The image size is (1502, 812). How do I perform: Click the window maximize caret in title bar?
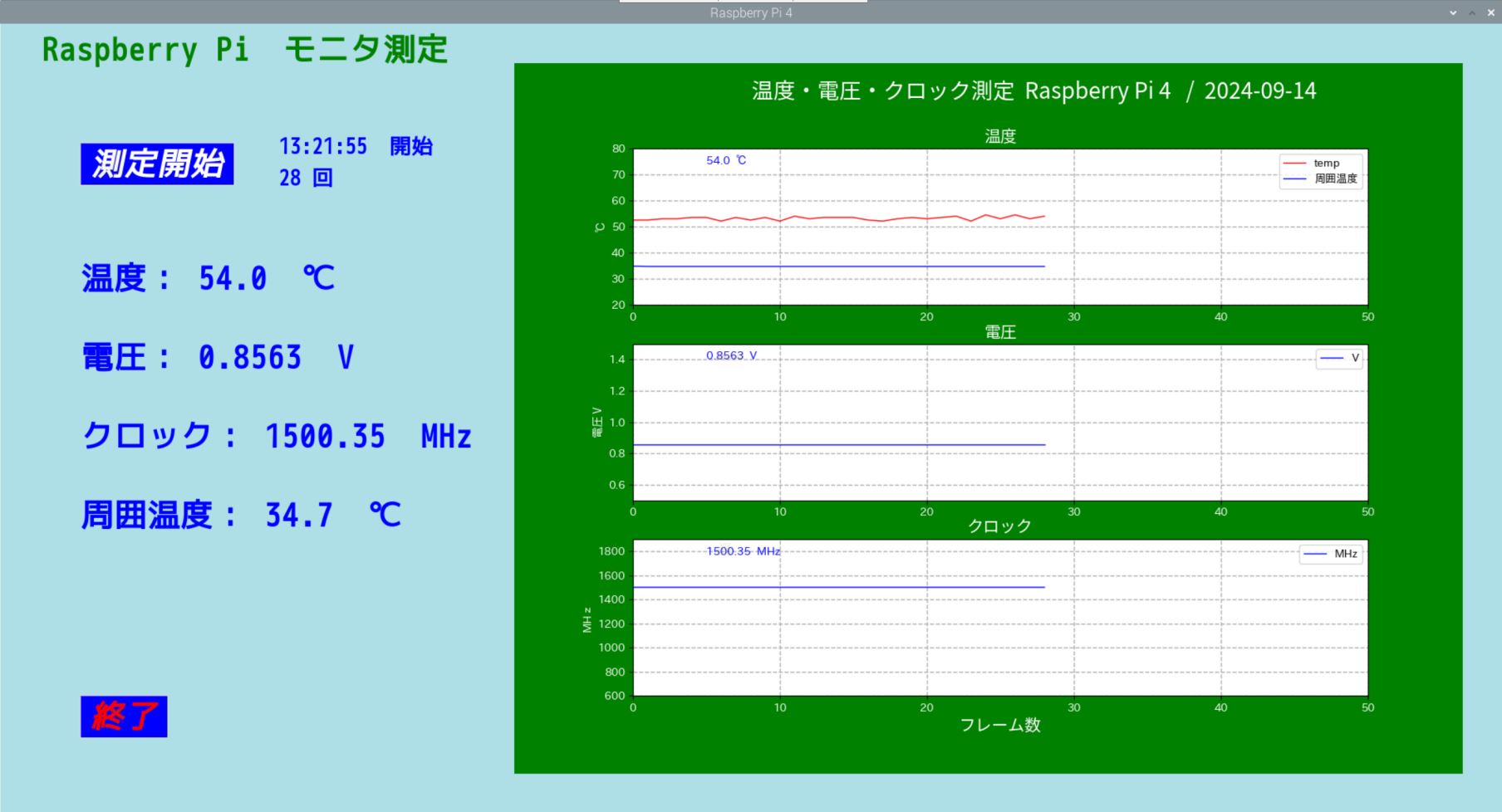click(1472, 12)
